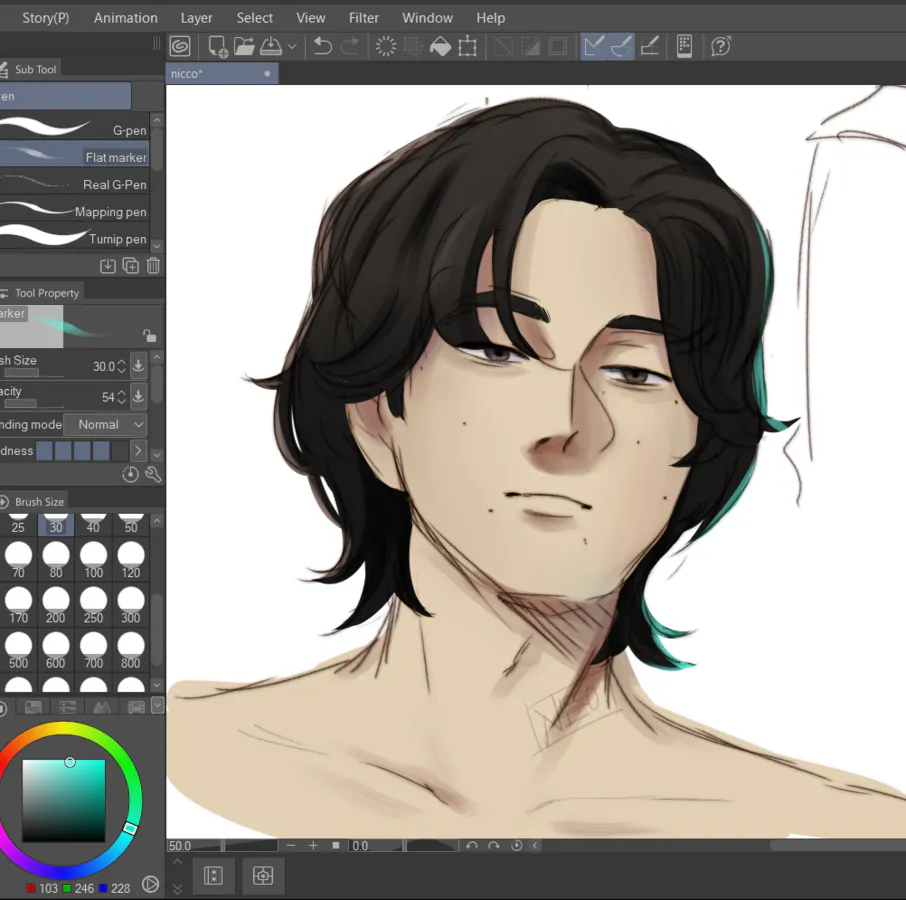This screenshot has width=906, height=900.
Task: Undo the last action
Action: (x=322, y=46)
